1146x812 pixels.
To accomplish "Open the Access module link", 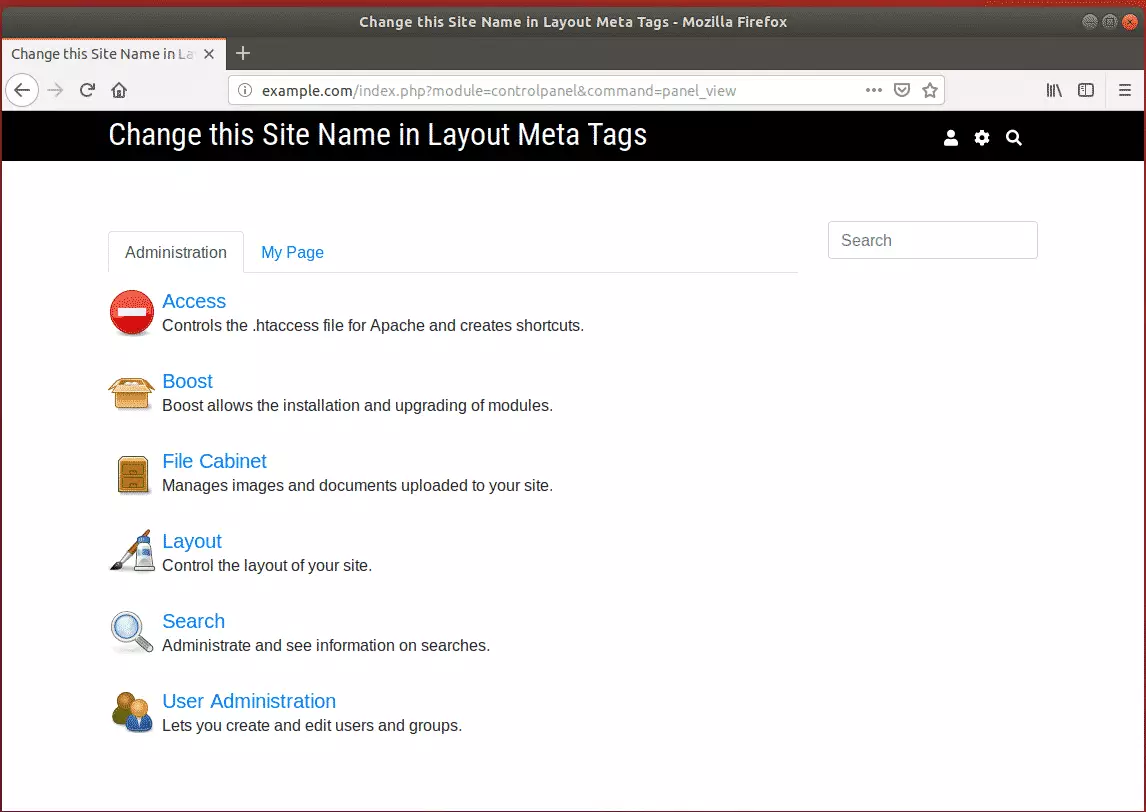I will pos(194,301).
